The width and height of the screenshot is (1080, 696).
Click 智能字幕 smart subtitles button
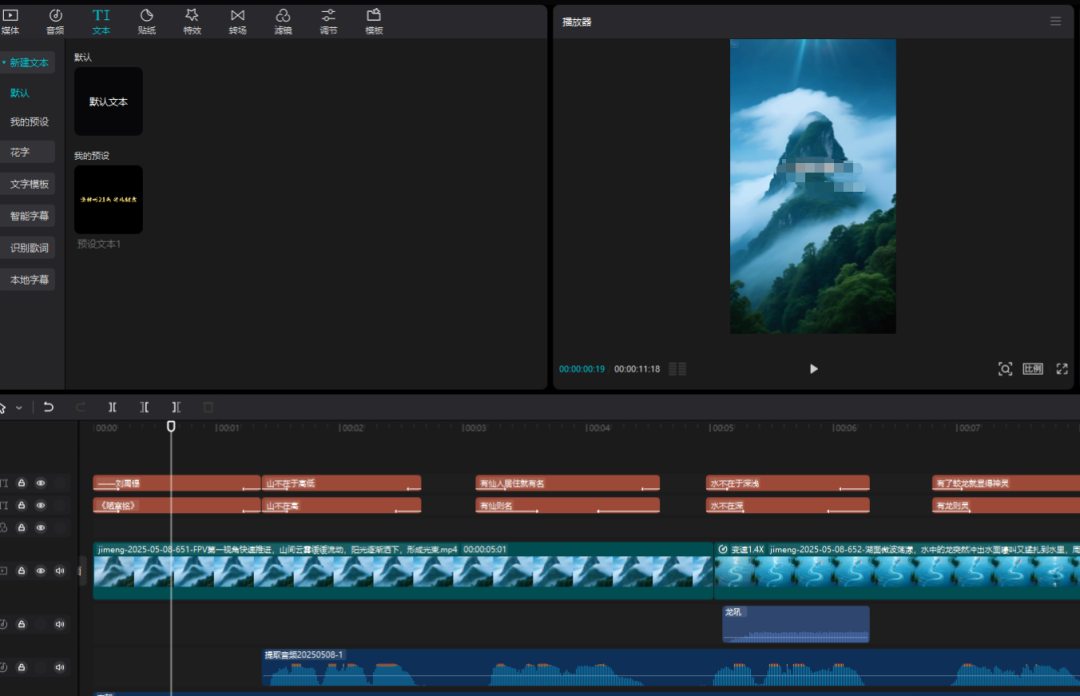tap(29, 215)
